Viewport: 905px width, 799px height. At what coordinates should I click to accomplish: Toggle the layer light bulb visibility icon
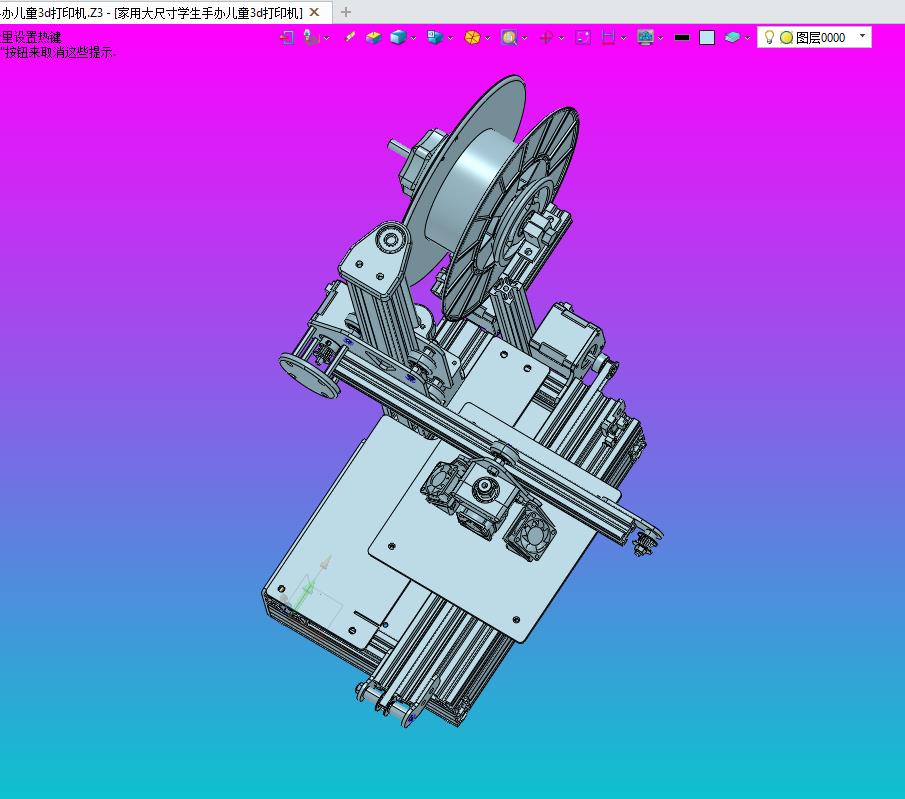click(769, 38)
